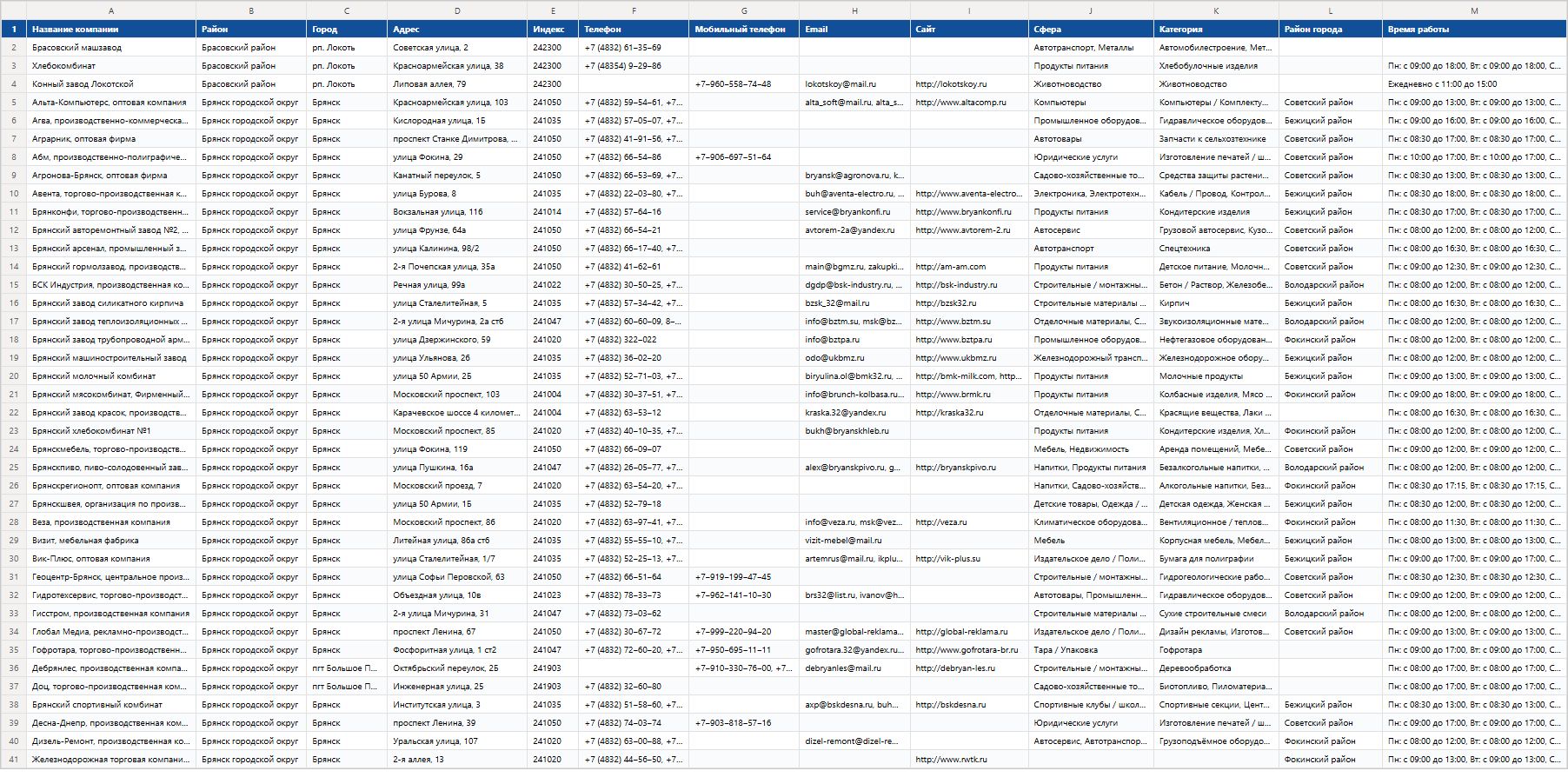Viewport: 1568px width, 784px height.
Task: Select row number 1
Action: pyautogui.click(x=13, y=29)
